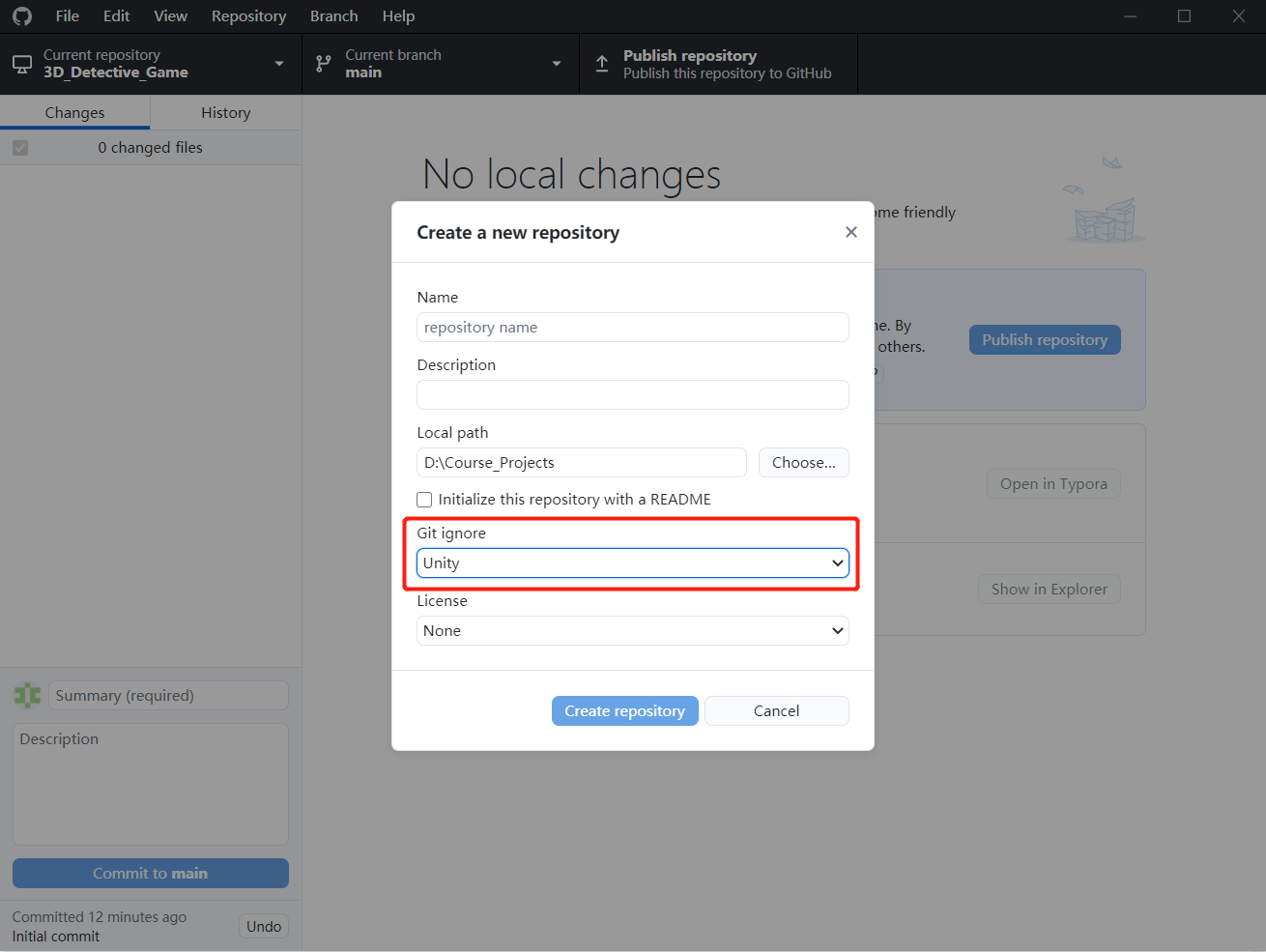Screen dimensions: 1266x952
Task: Open the License dropdown set to None
Action: [632, 630]
